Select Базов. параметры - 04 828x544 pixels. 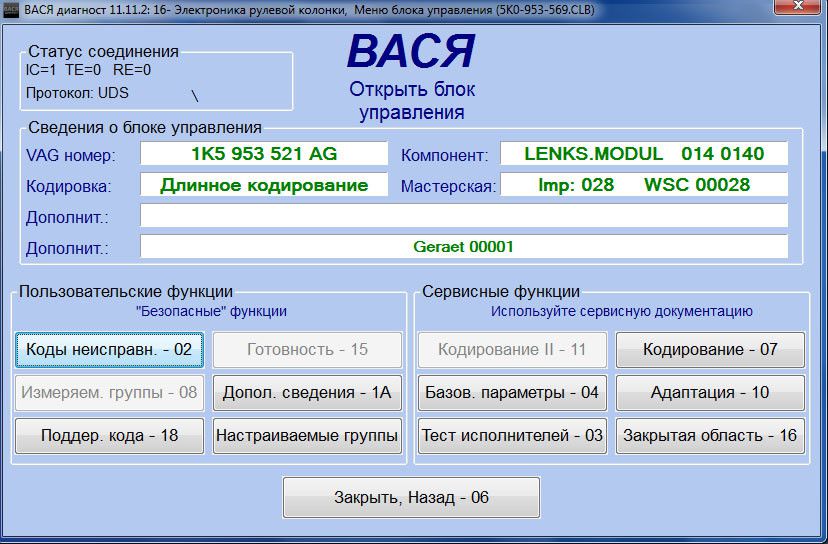(512, 393)
